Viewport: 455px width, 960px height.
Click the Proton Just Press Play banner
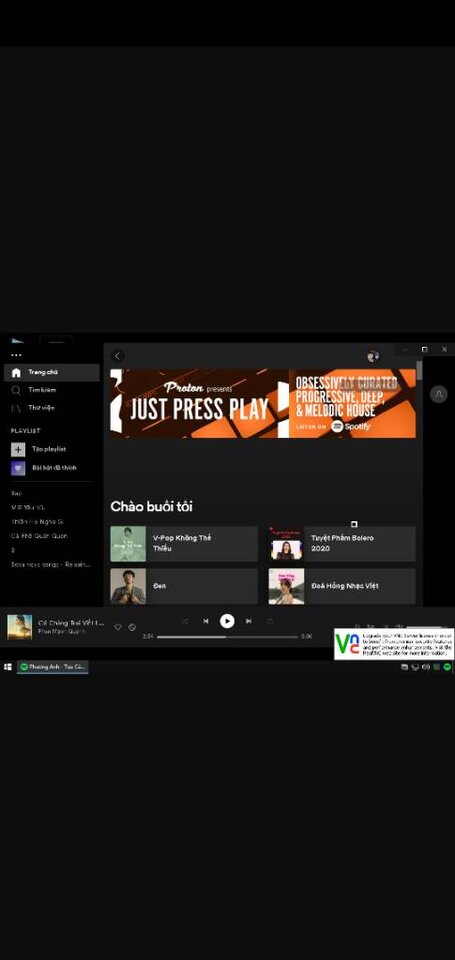[x=263, y=403]
